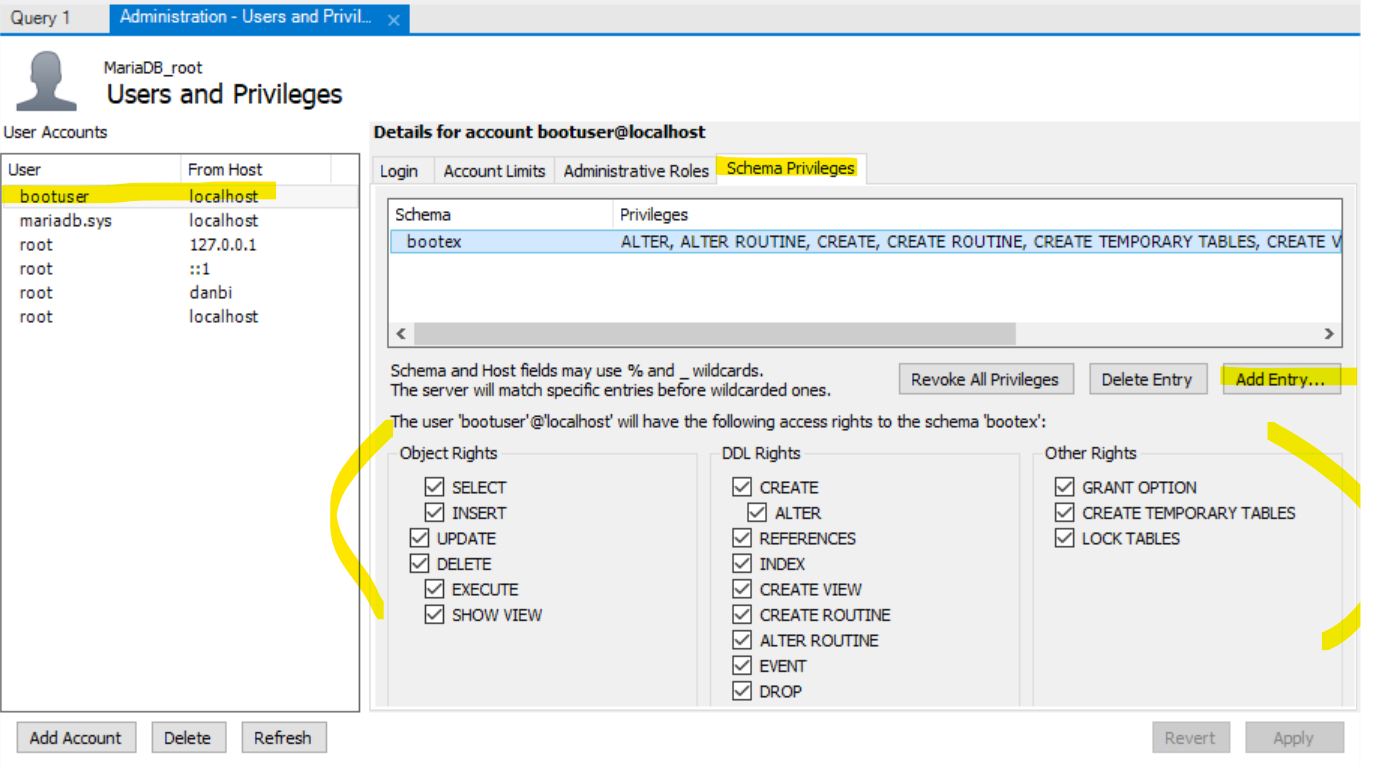Disable the EXECUTE privilege
Viewport: 1392px width, 766px height.
(434, 589)
